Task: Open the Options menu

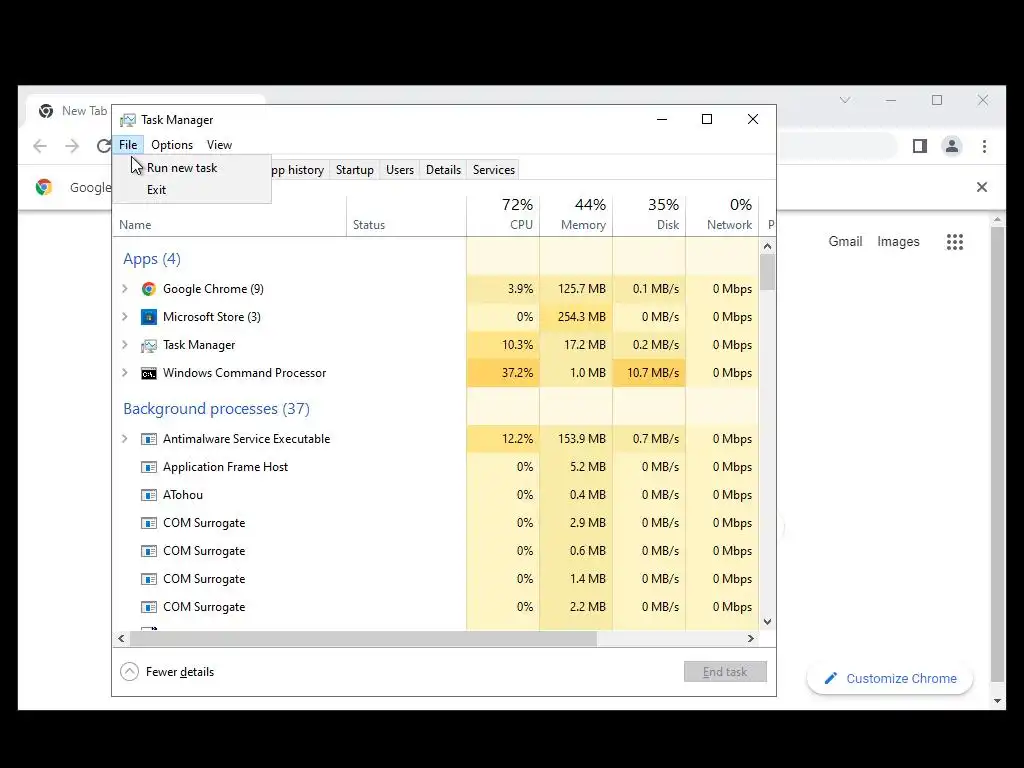Action: pyautogui.click(x=172, y=145)
